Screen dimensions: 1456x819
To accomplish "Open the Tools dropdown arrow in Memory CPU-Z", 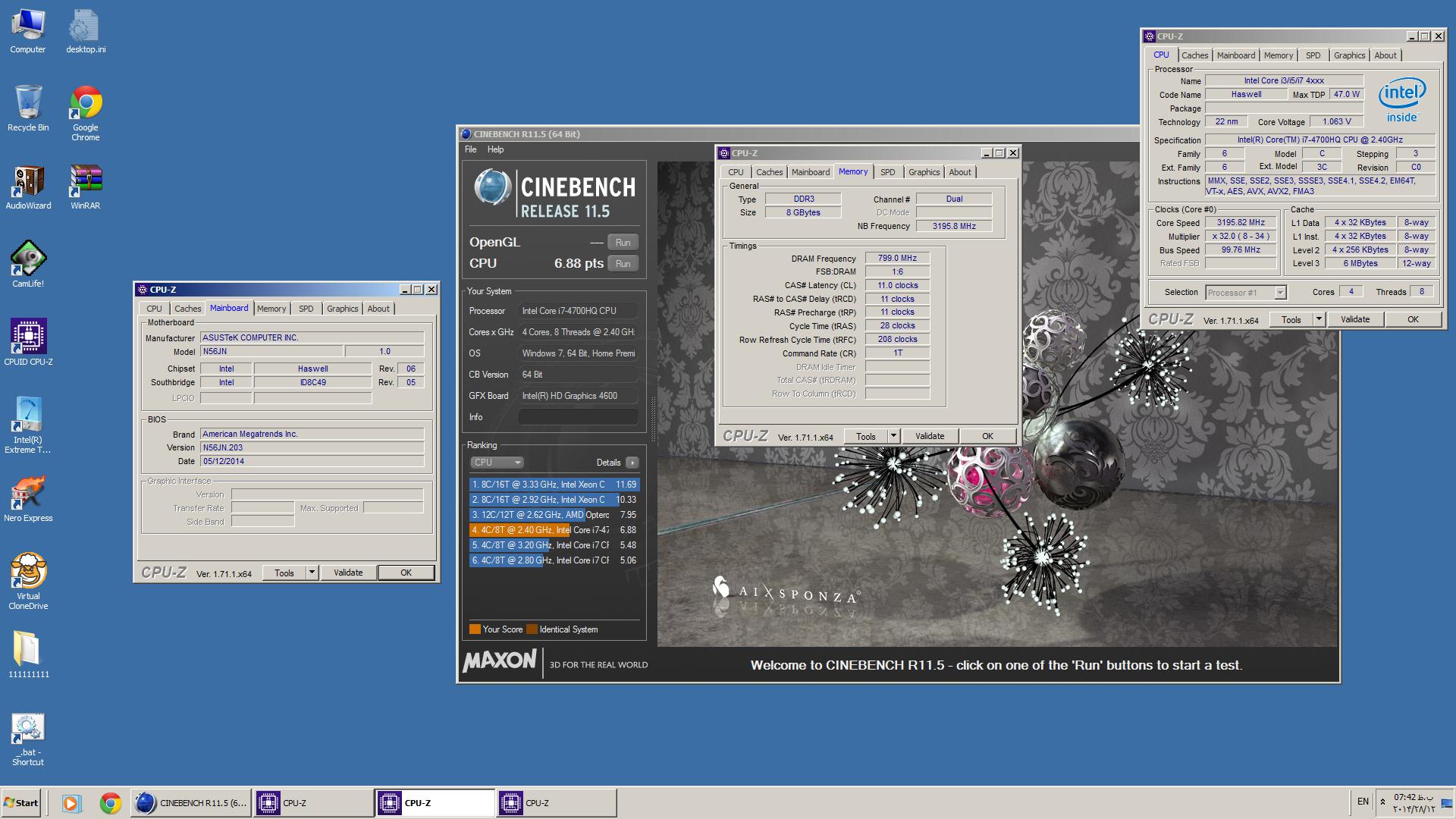I will [893, 436].
